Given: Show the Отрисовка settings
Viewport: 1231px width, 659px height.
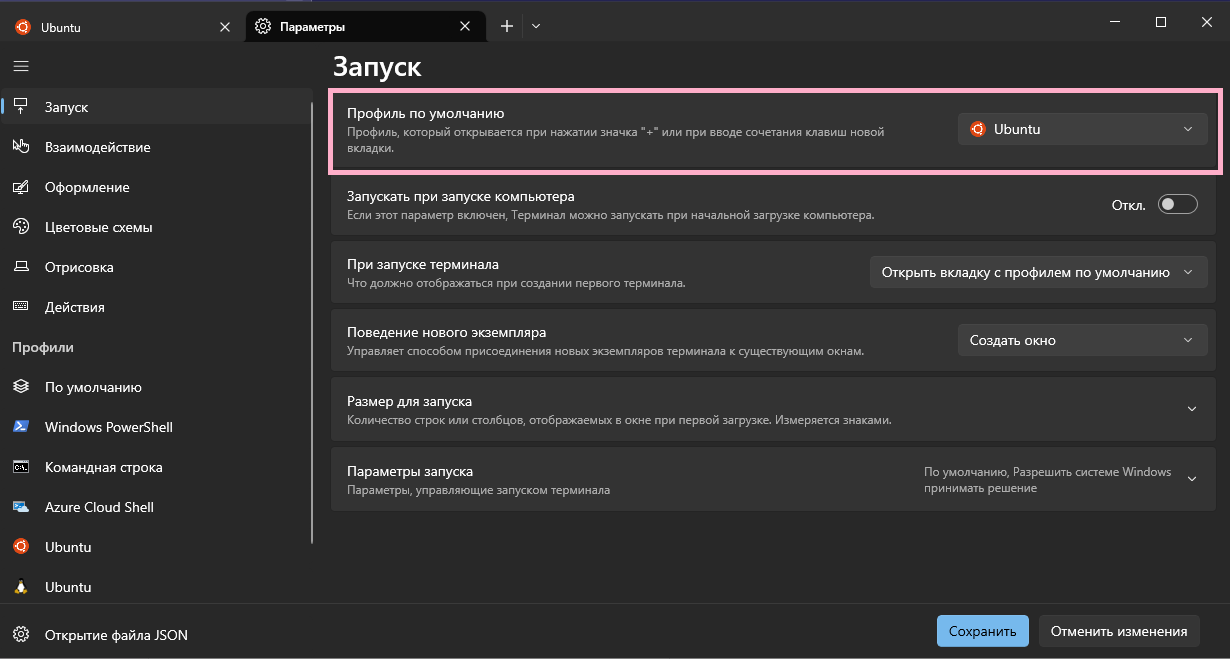Looking at the screenshot, I should pyautogui.click(x=158, y=267).
